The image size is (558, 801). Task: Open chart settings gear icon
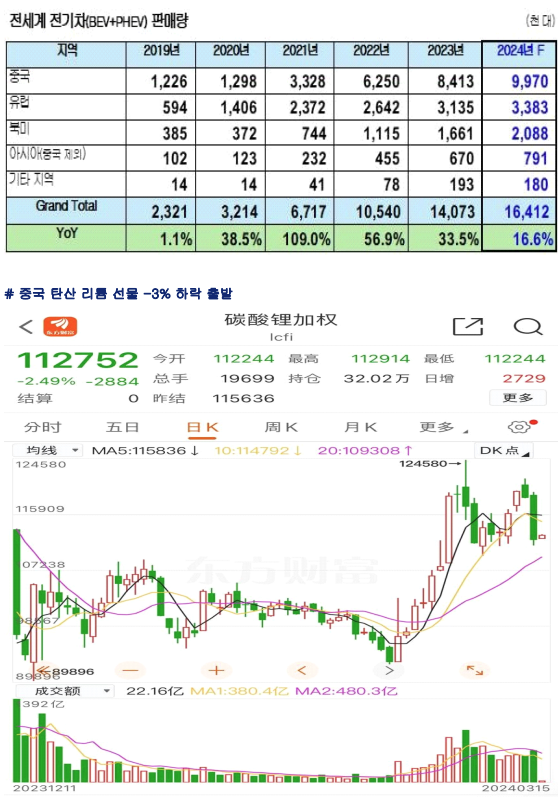tap(520, 427)
